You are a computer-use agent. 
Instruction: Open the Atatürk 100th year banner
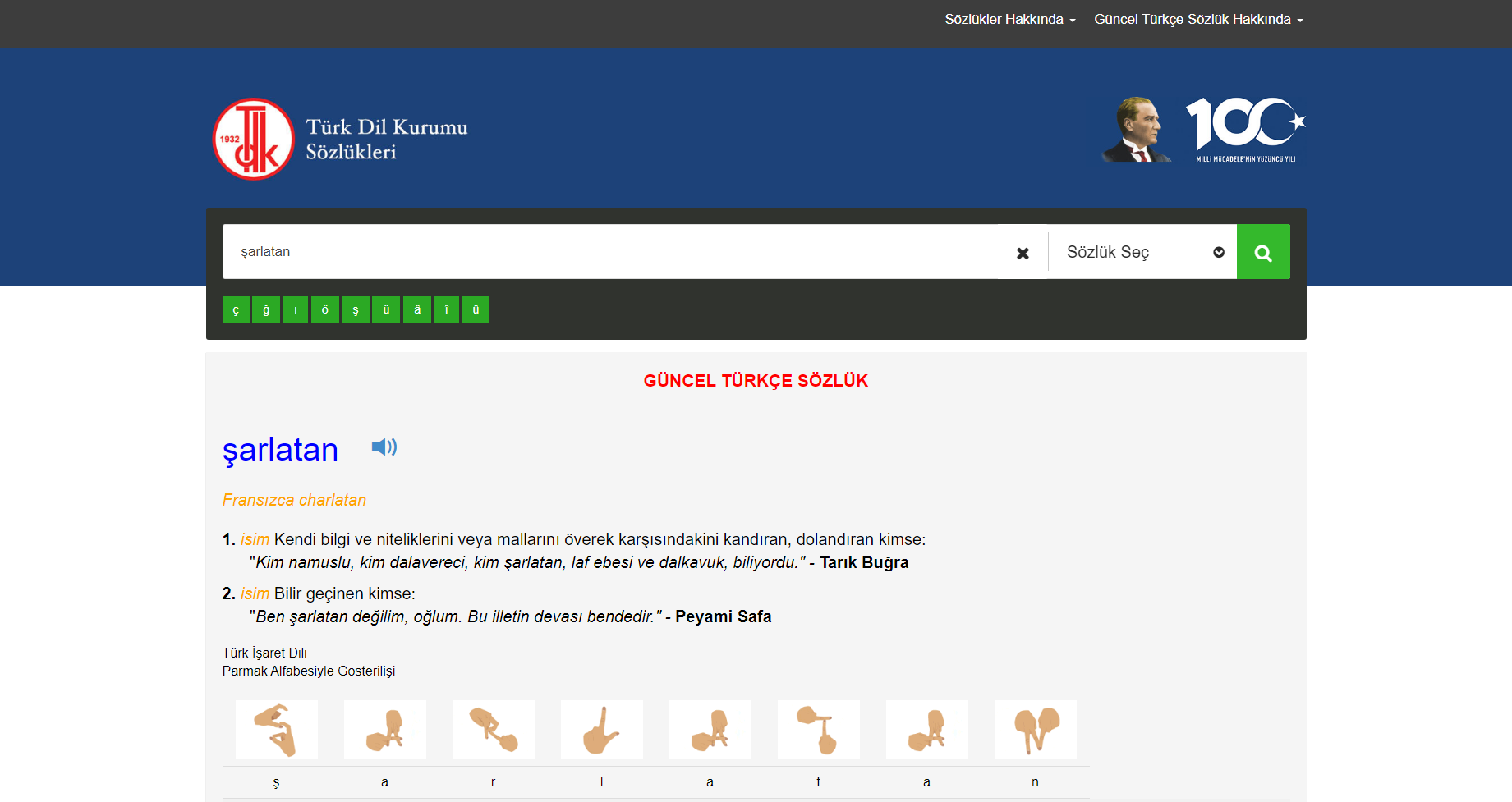click(1203, 130)
